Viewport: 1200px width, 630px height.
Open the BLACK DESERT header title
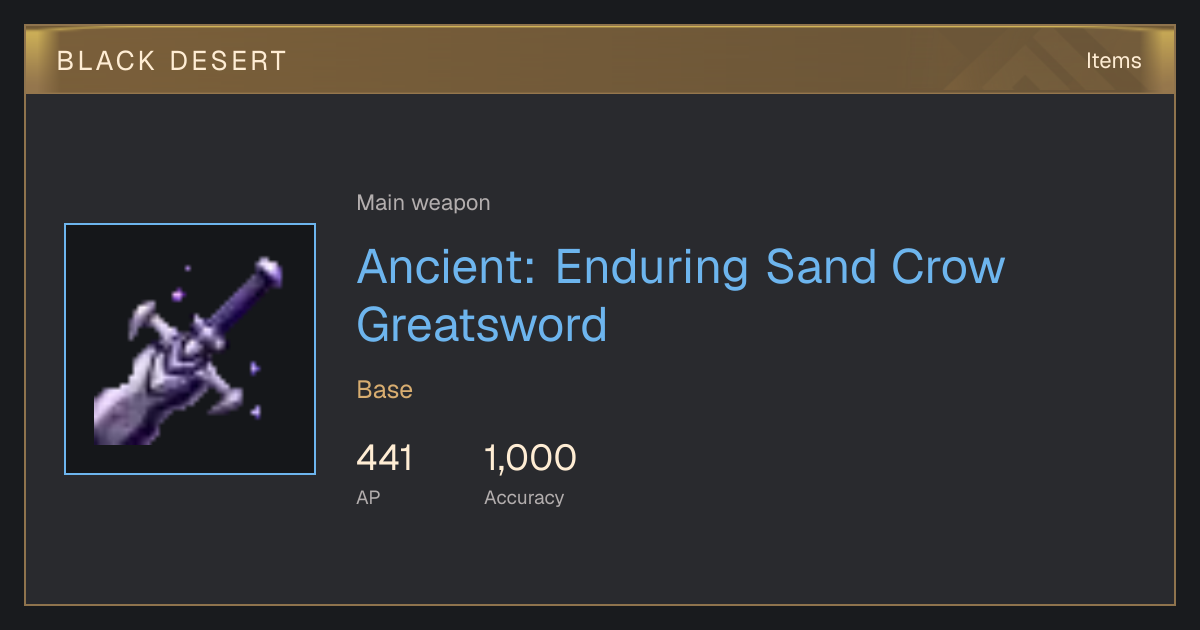pos(172,61)
